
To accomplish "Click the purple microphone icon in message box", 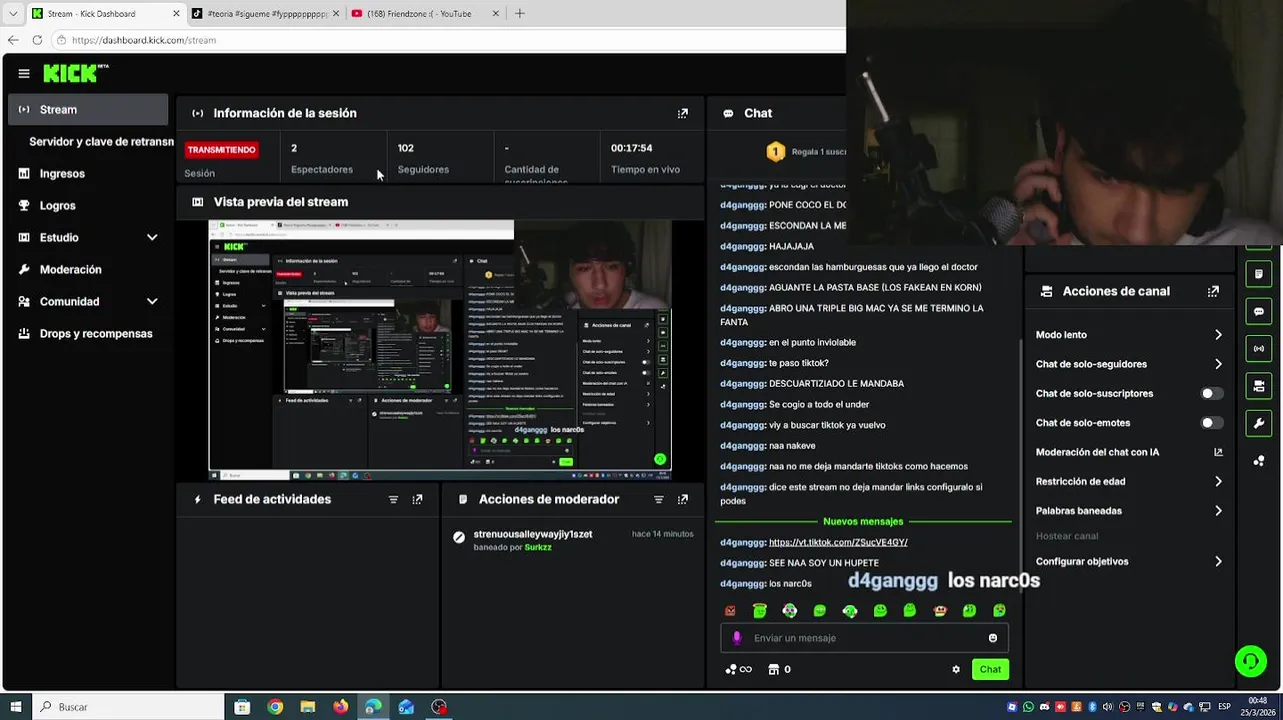I will pyautogui.click(x=737, y=638).
